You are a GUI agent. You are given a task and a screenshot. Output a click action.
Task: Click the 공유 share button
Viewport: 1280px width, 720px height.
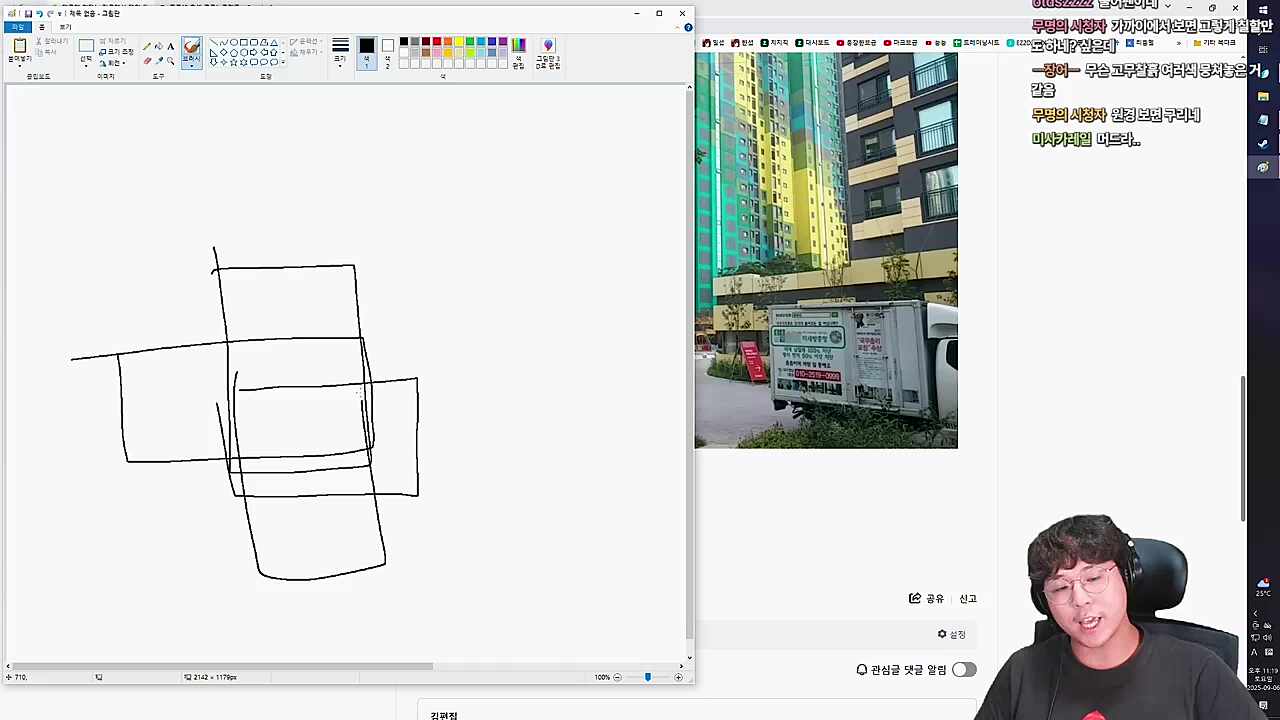coord(926,599)
